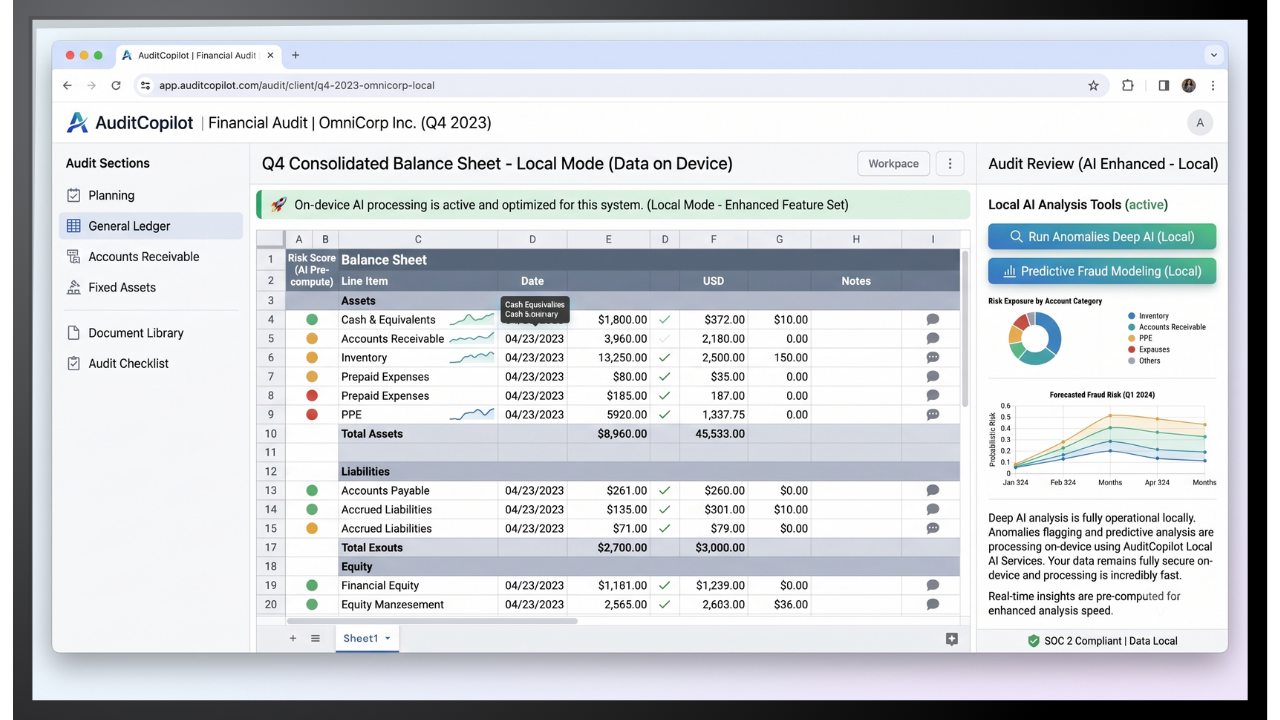Toggle the checkmark on Inventory row
The height and width of the screenshot is (720, 1280).
tap(664, 358)
